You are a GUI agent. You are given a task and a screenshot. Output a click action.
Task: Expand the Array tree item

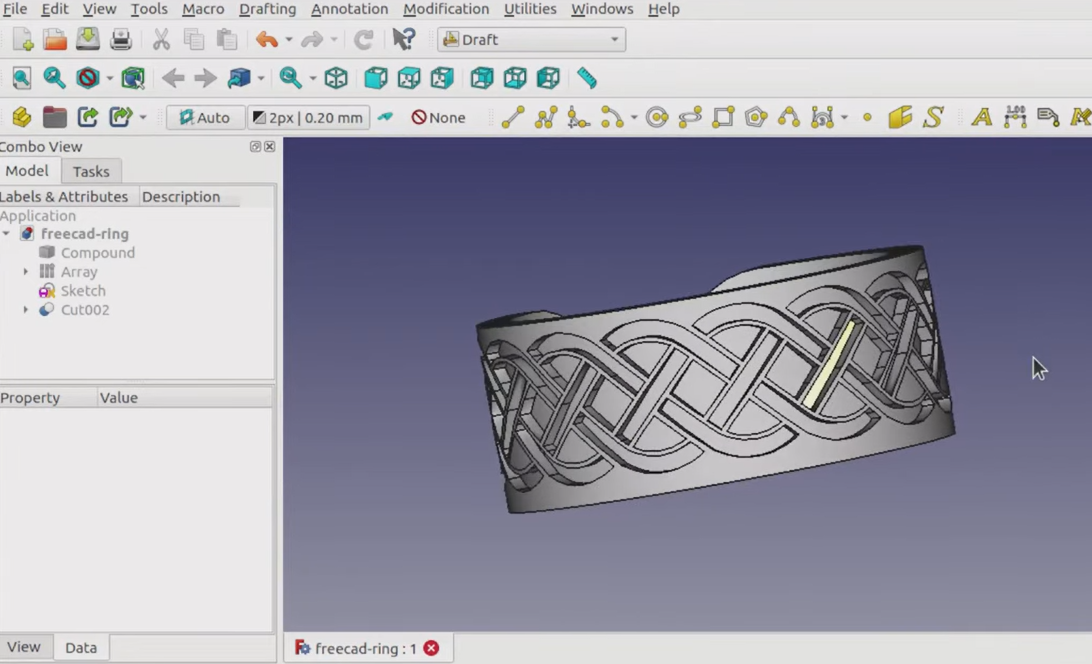click(26, 272)
